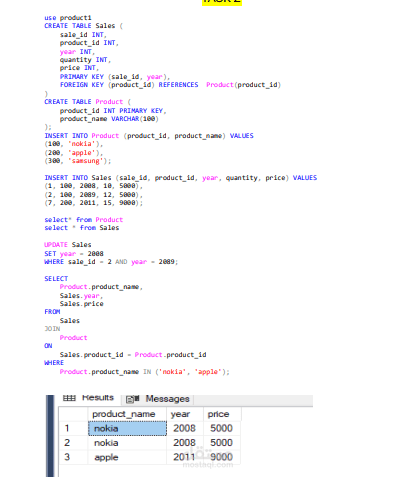
Task: Click the JOIN keyword
Action: tap(52, 329)
